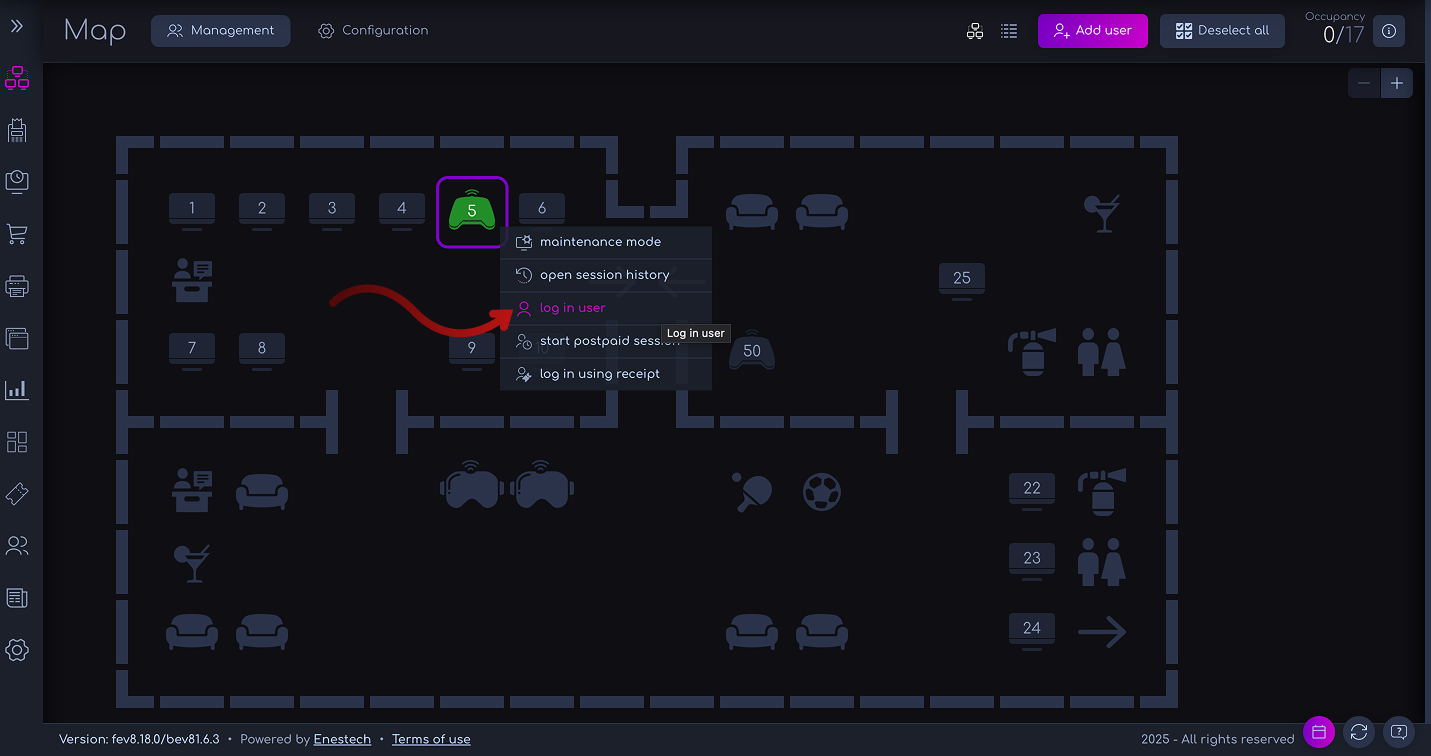The image size is (1431, 756).
Task: Click the refresh icon near bottom right
Action: (x=1358, y=732)
